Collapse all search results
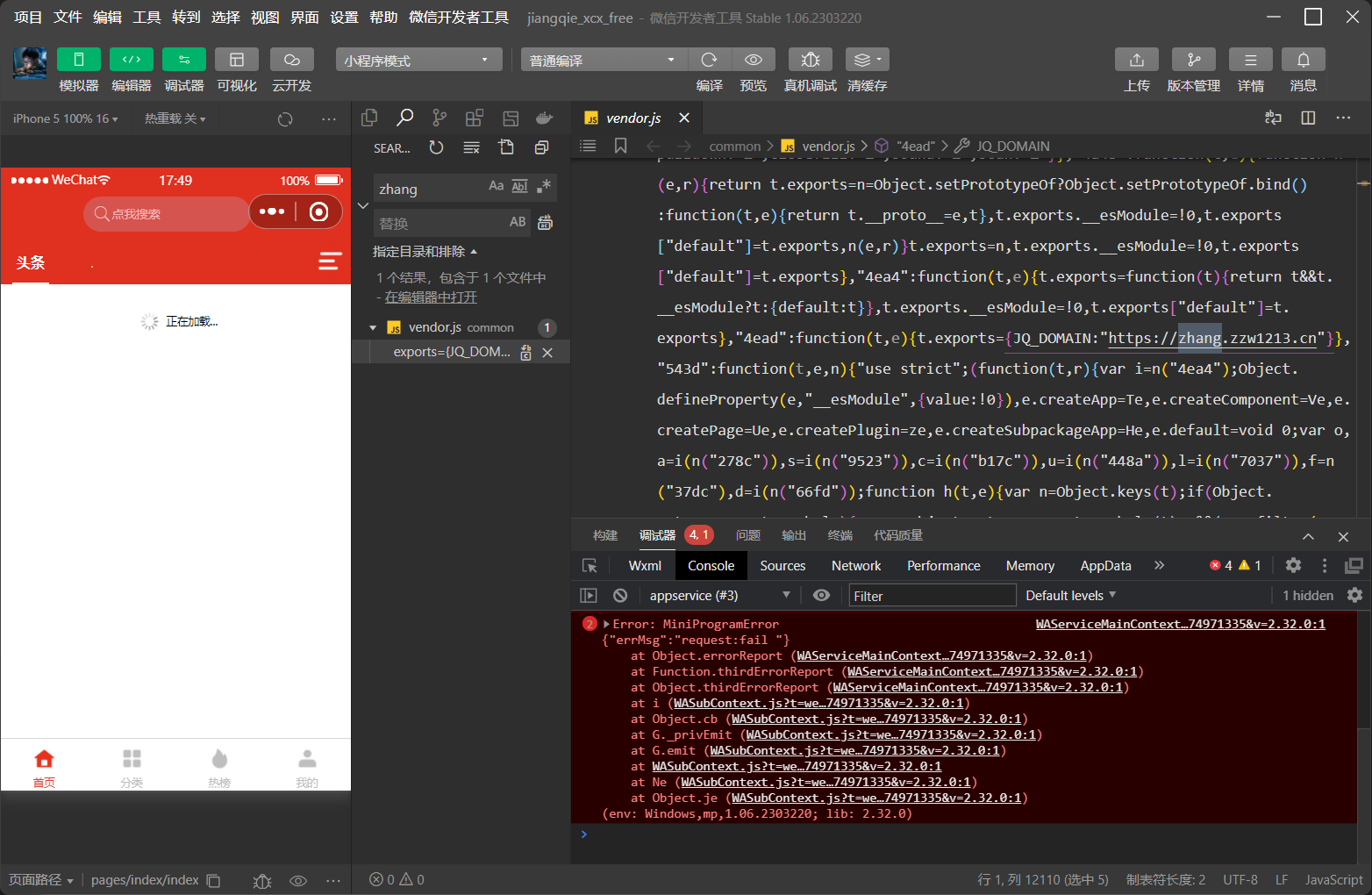This screenshot has height=895, width=1372. point(541,147)
